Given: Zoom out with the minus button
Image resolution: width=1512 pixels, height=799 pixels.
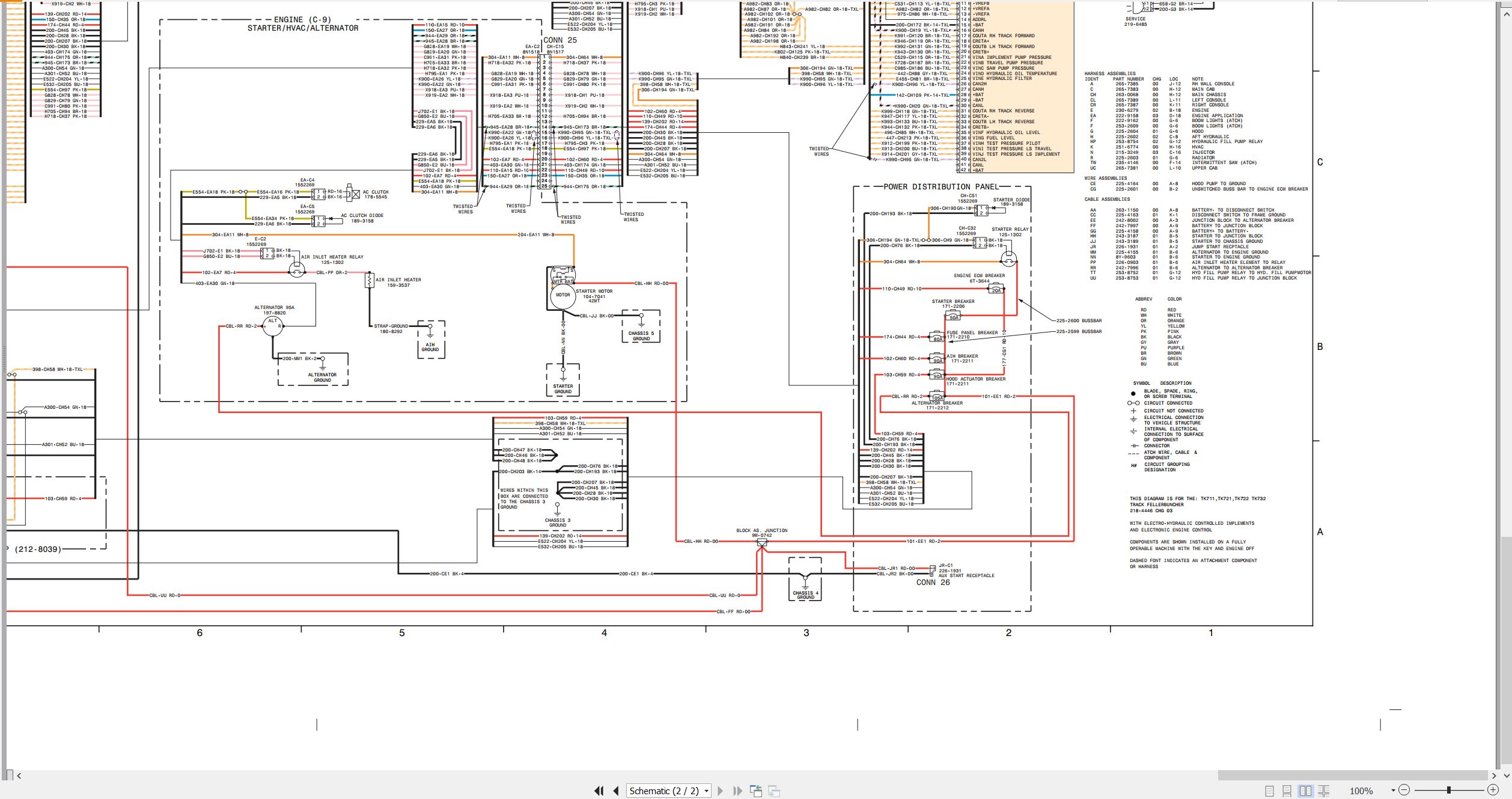Looking at the screenshot, I should tap(1404, 790).
